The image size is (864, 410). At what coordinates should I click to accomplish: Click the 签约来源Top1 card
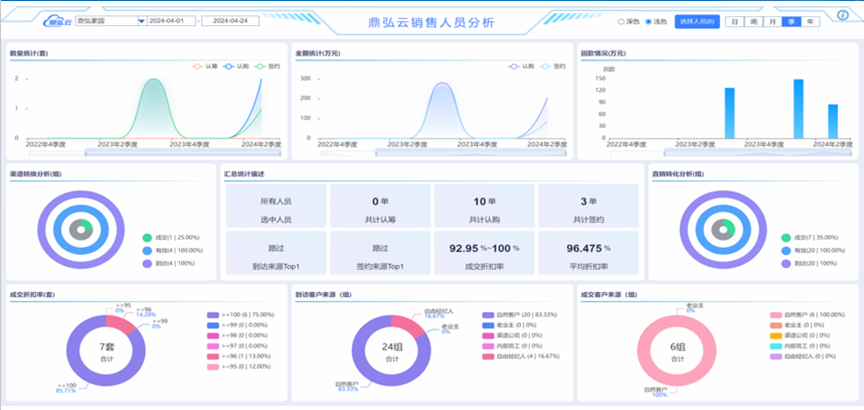pos(380,252)
